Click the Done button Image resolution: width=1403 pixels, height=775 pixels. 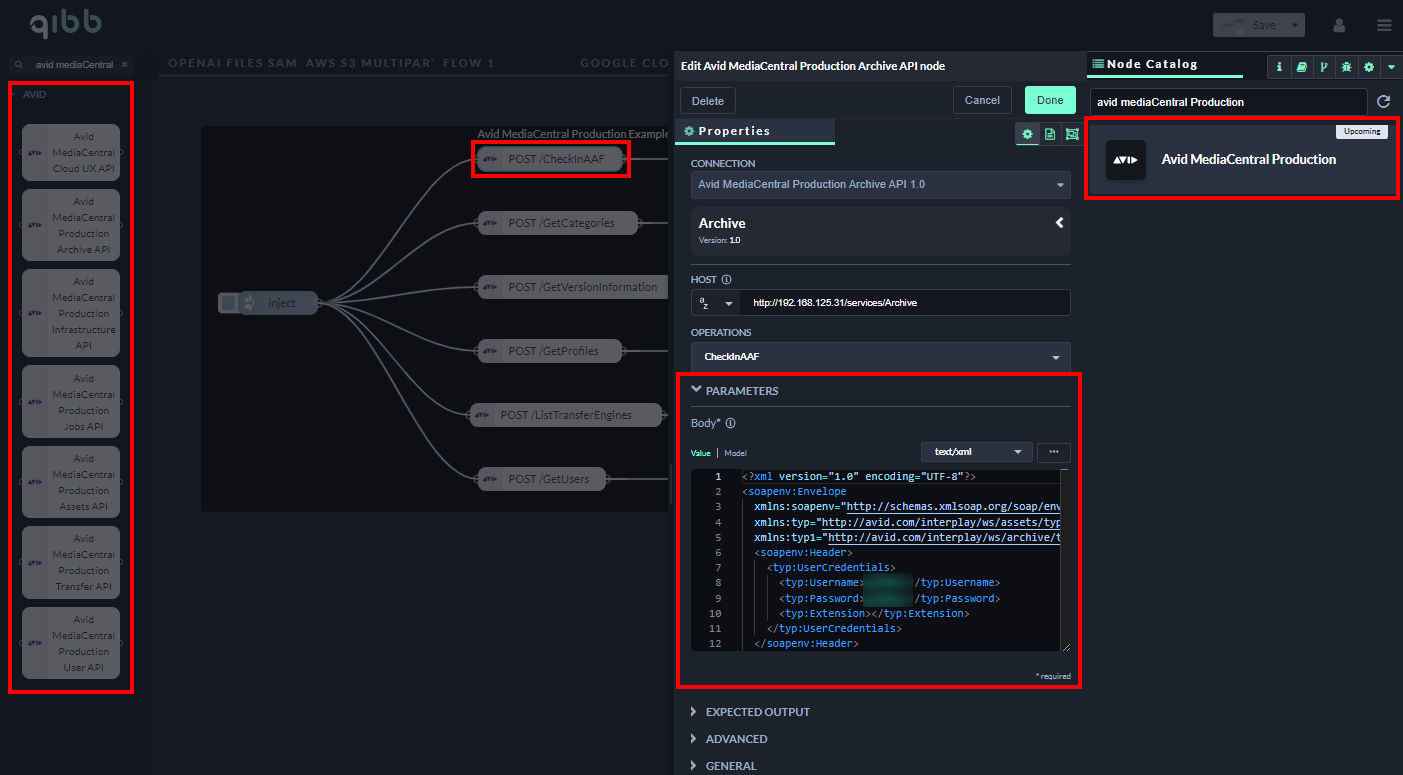(1050, 100)
